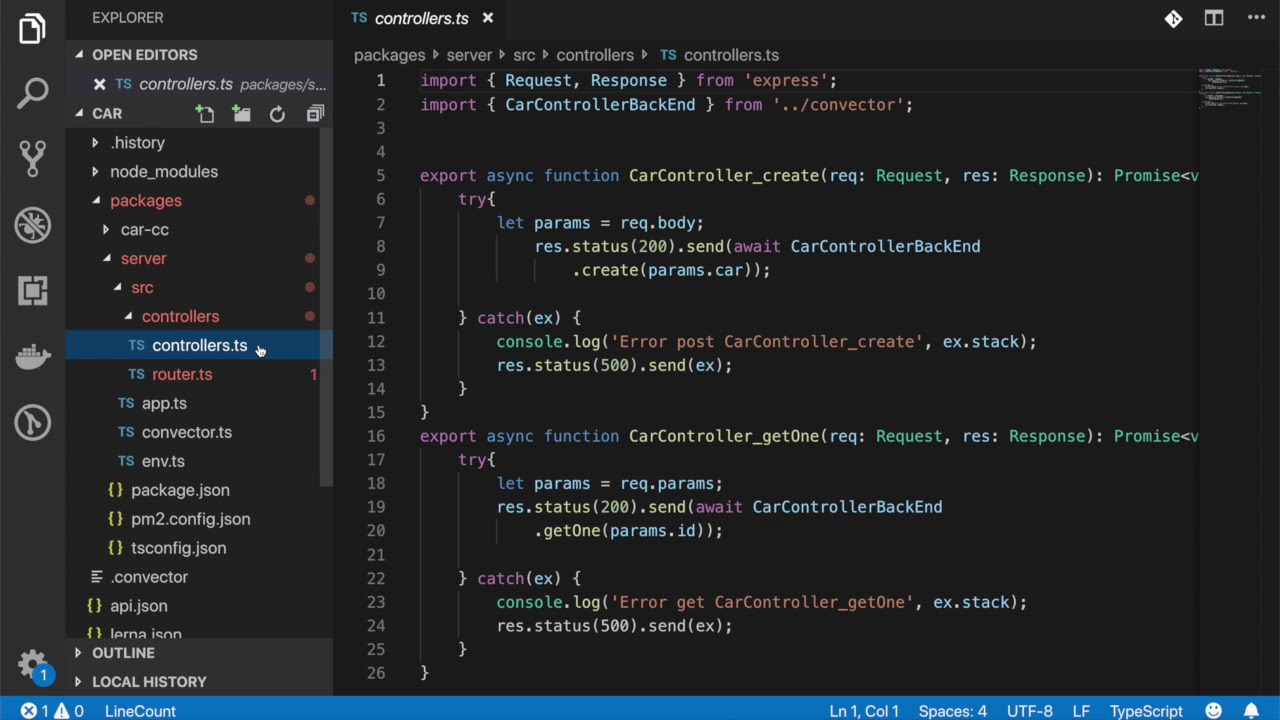
Task: Change indentation via Spaces: 4
Action: (953, 711)
